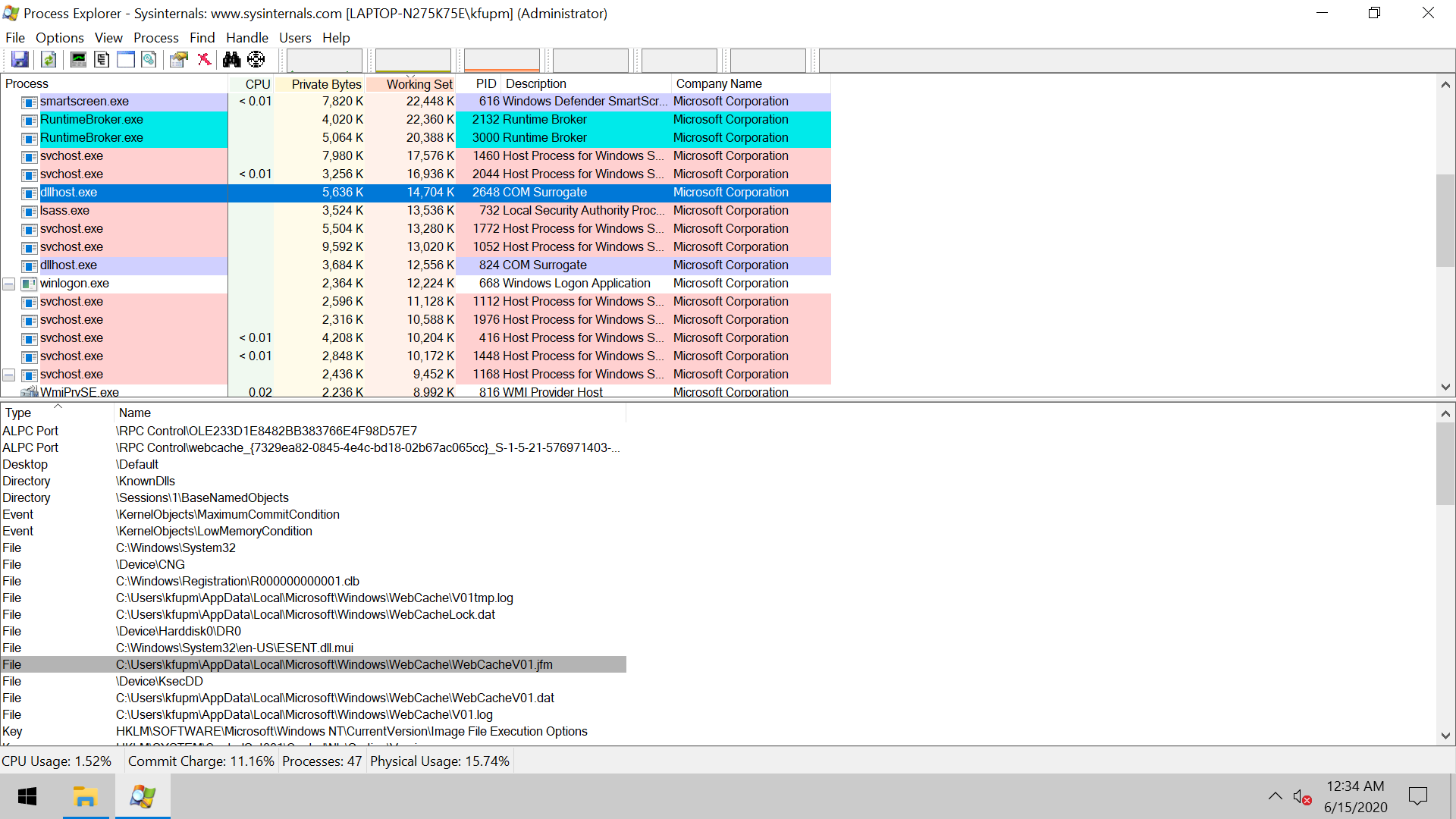
Task: Click the WmiPrvSE.exe process icon
Action: [30, 392]
